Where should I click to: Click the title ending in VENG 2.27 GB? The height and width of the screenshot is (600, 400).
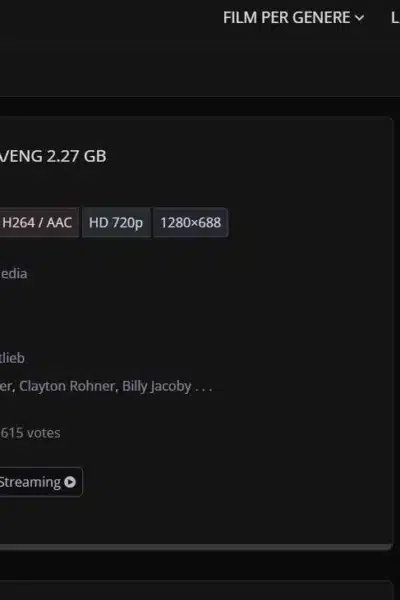pyautogui.click(x=53, y=156)
